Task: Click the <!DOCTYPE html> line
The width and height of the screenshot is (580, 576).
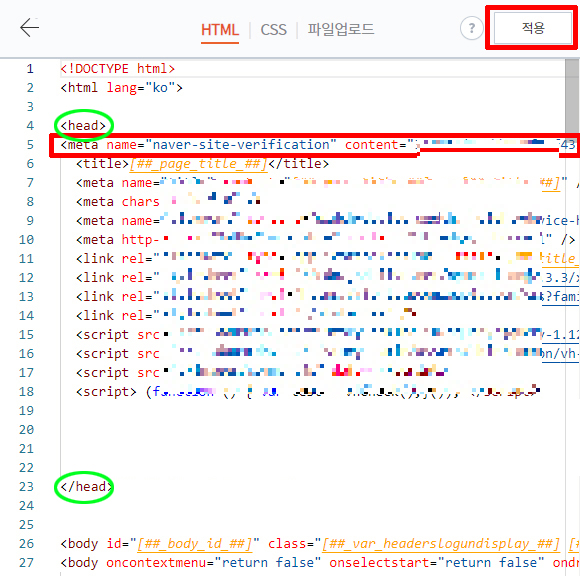Action: pos(118,69)
